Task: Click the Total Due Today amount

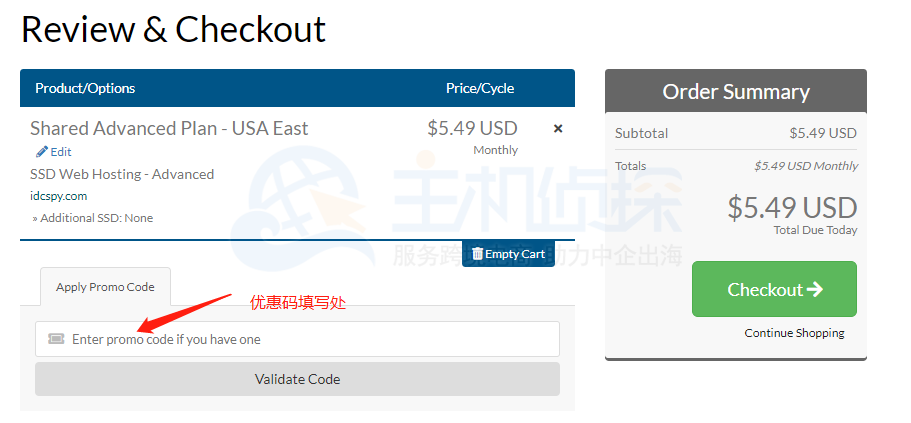Action: (792, 208)
